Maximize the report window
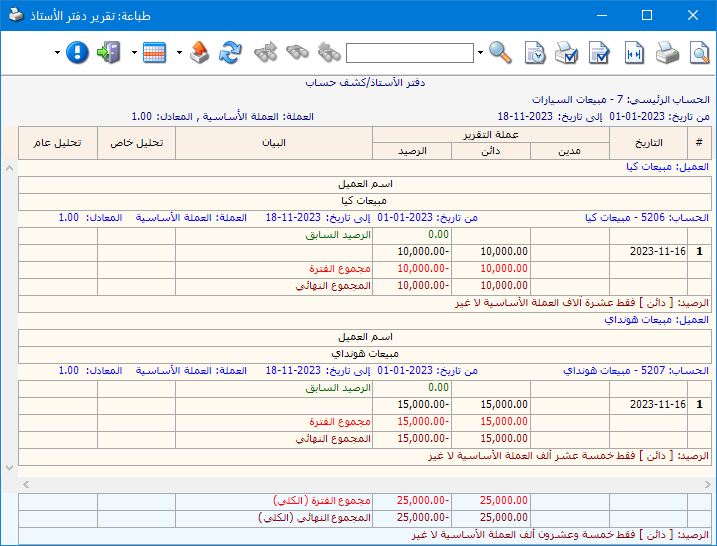717x546 pixels. click(x=647, y=15)
